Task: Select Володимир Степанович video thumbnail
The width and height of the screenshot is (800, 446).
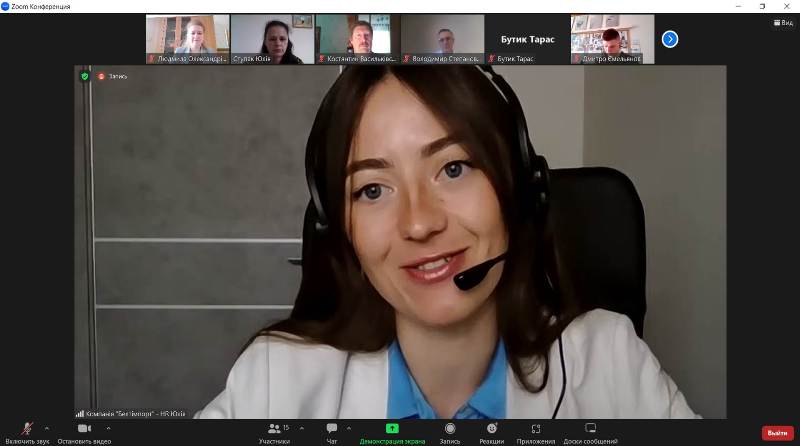Action: click(x=442, y=39)
